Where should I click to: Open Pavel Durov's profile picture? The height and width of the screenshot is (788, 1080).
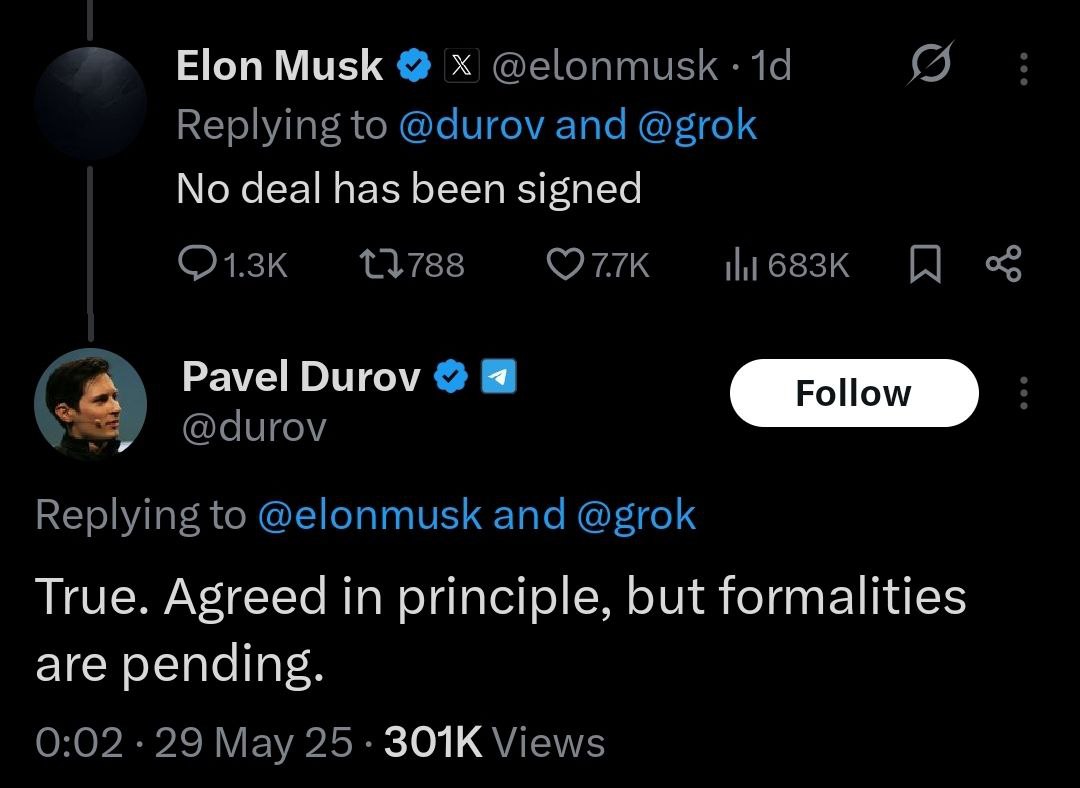(90, 404)
